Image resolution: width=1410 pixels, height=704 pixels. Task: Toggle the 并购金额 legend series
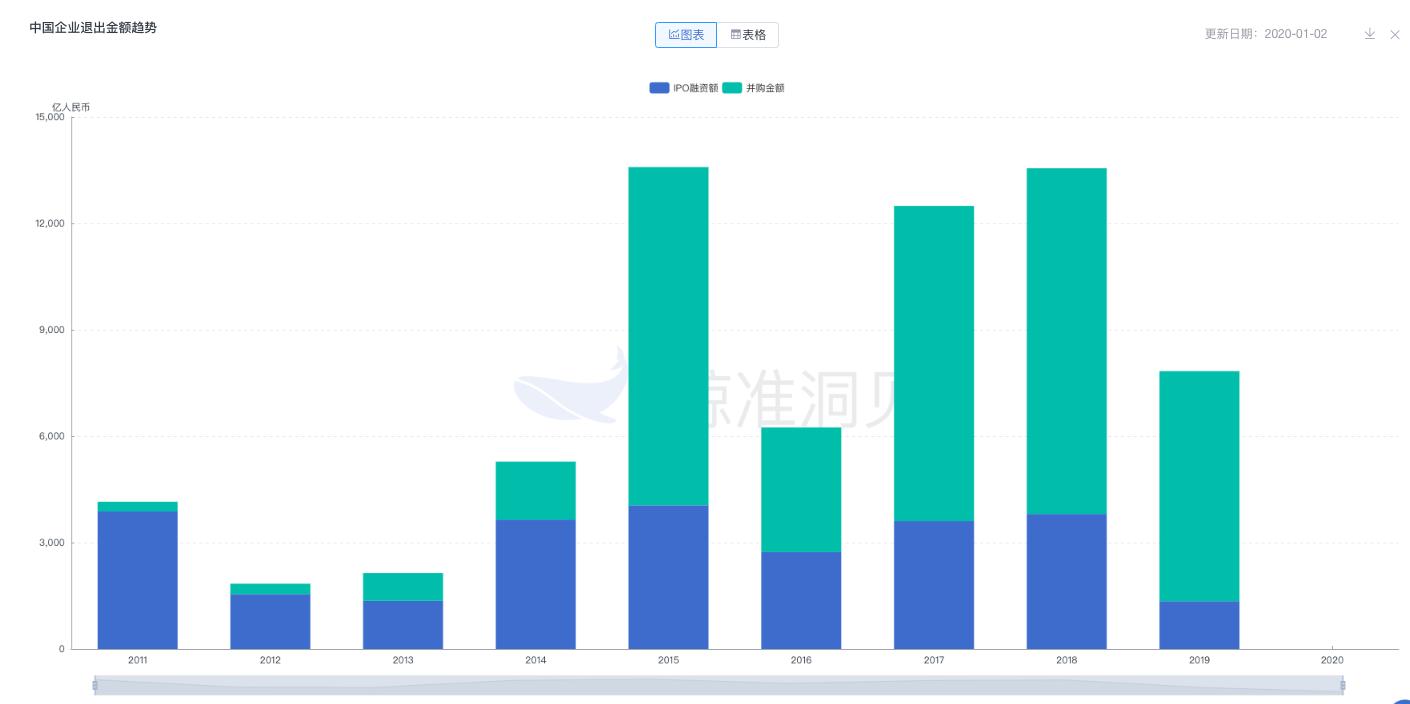click(x=754, y=88)
